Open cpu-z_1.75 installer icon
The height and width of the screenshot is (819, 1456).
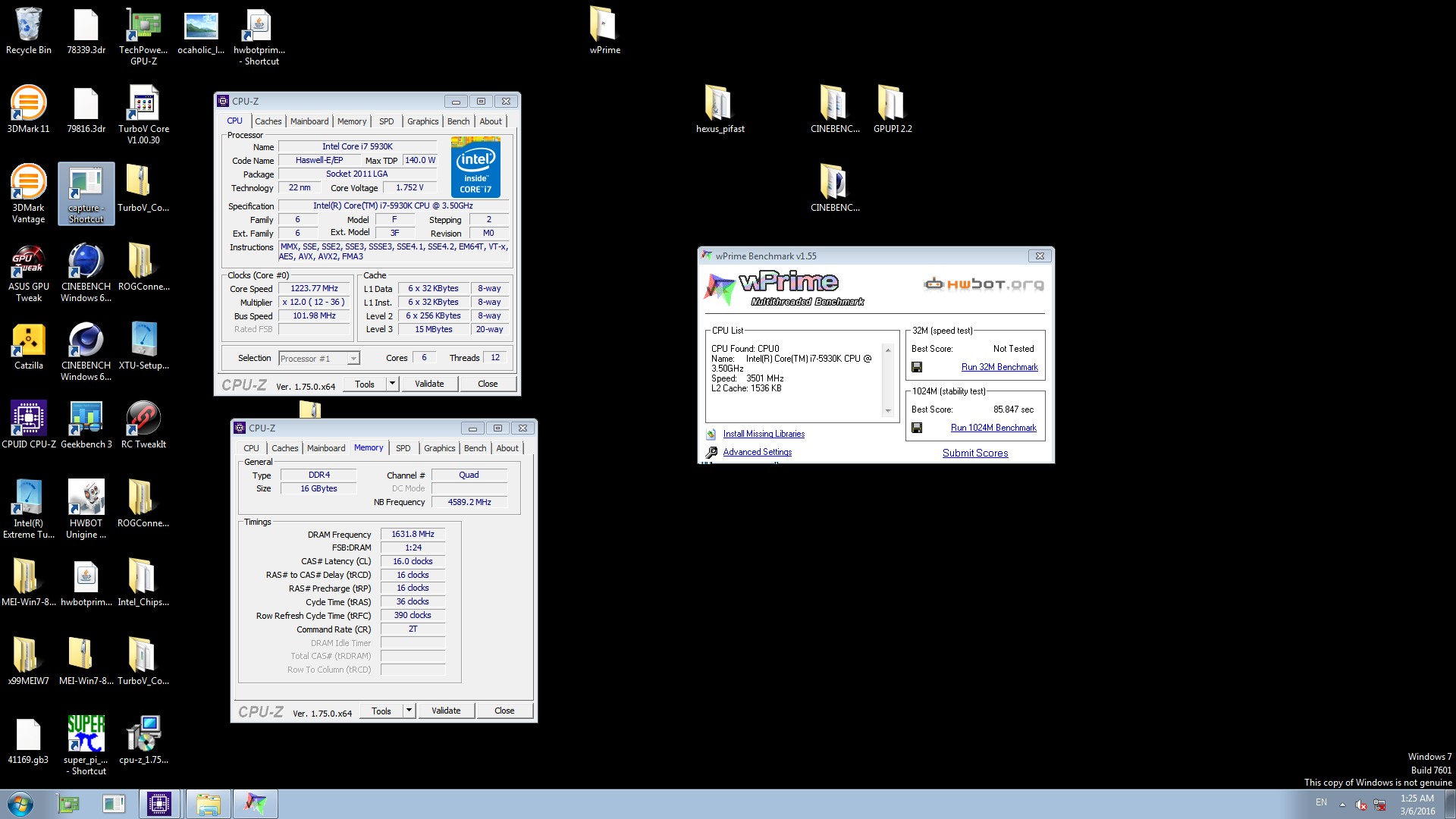[143, 740]
